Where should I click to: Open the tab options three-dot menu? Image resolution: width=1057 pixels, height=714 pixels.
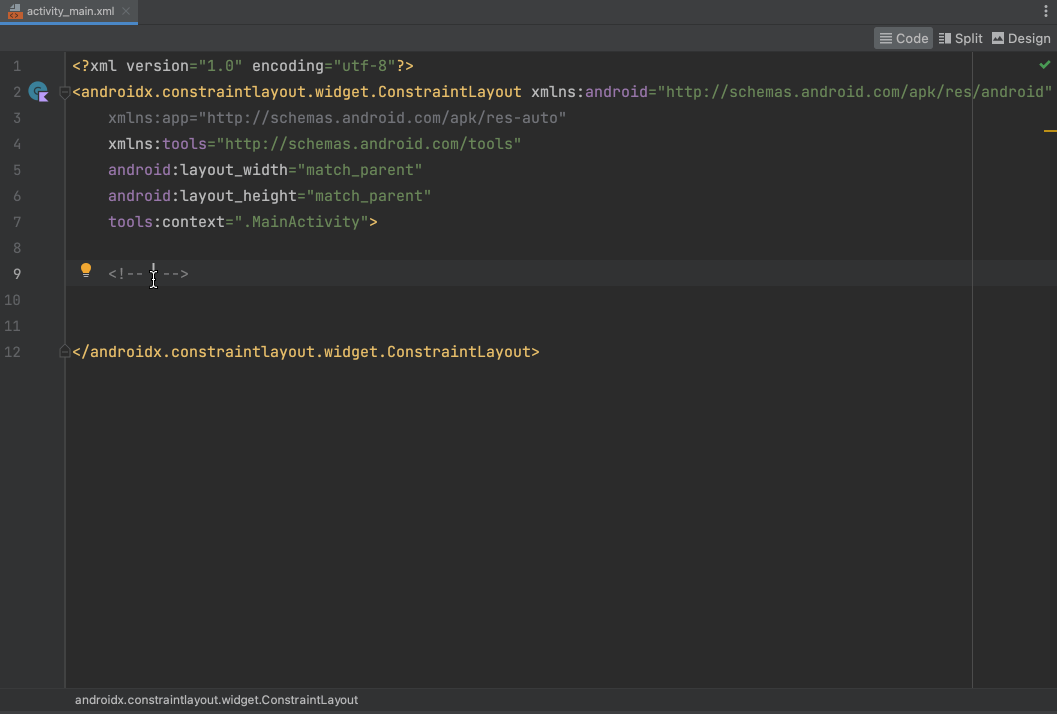point(1046,11)
